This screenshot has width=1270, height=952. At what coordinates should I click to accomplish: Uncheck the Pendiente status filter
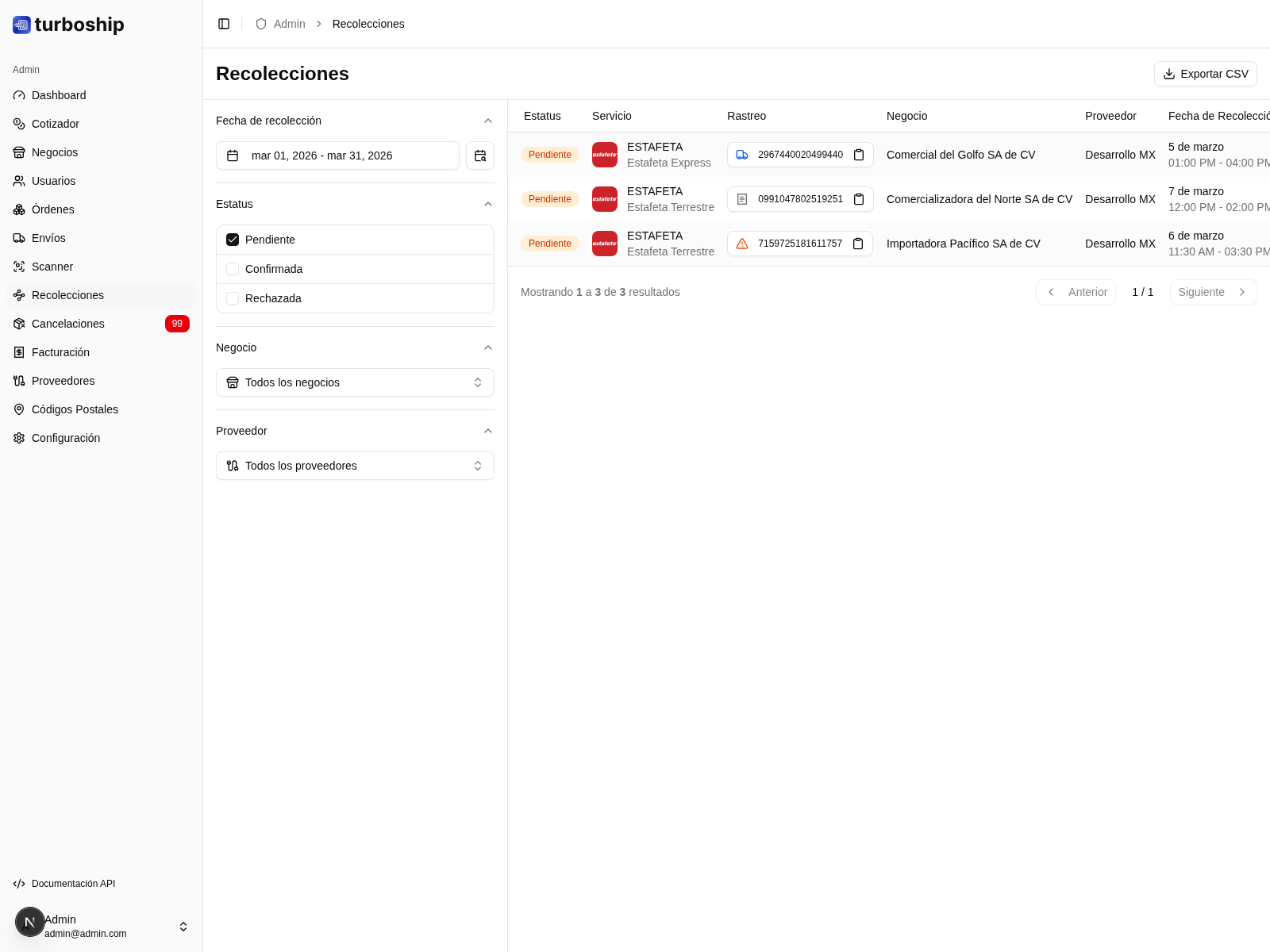coord(233,240)
